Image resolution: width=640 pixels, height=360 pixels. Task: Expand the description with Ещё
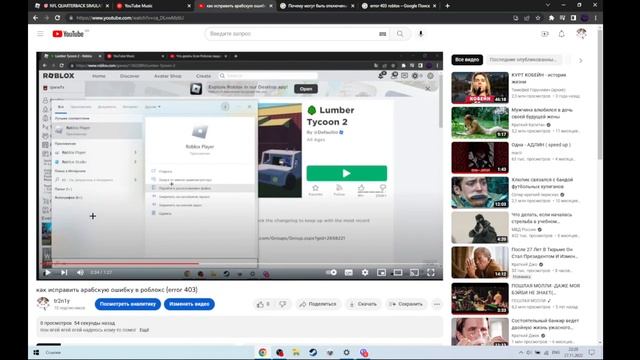click(x=144, y=330)
